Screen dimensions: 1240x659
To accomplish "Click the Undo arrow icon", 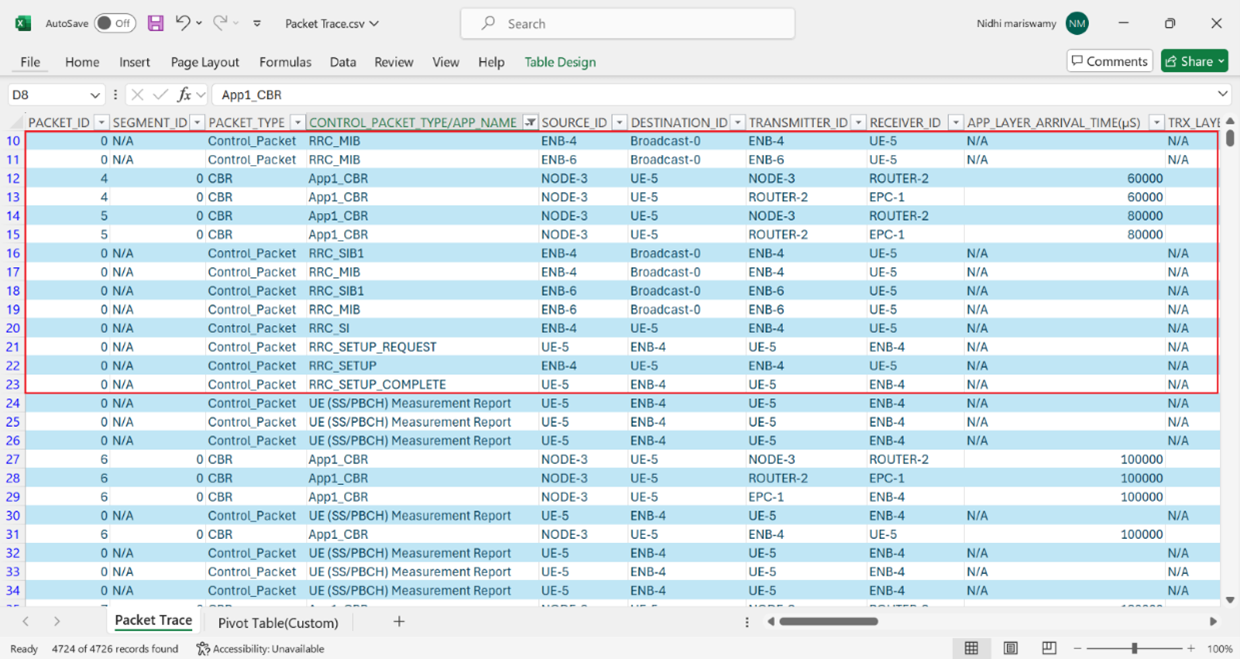I will pos(182,23).
